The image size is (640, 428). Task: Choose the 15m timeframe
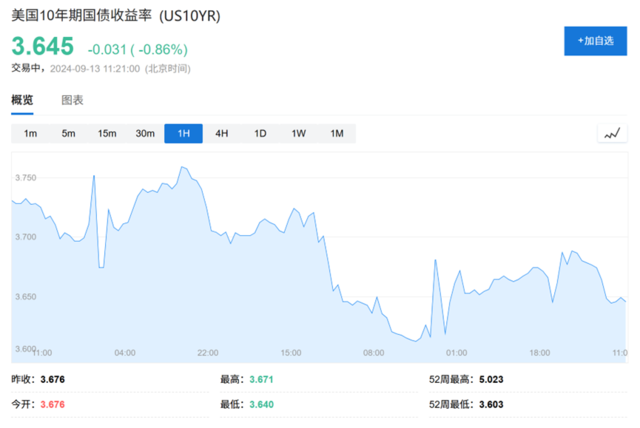click(107, 134)
